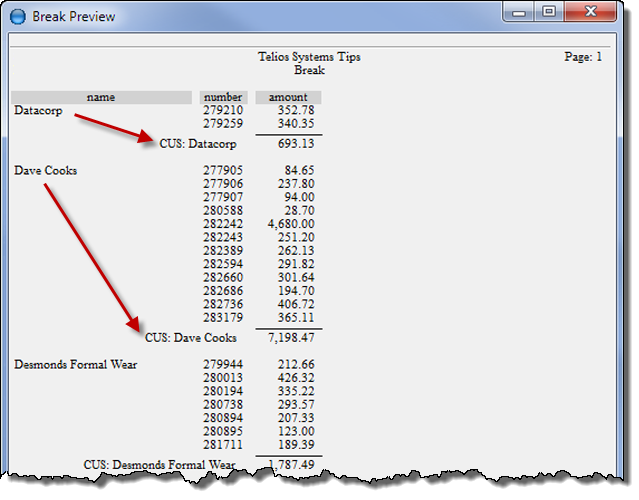639x500 pixels.
Task: Click the "name" column header
Action: pos(101,97)
